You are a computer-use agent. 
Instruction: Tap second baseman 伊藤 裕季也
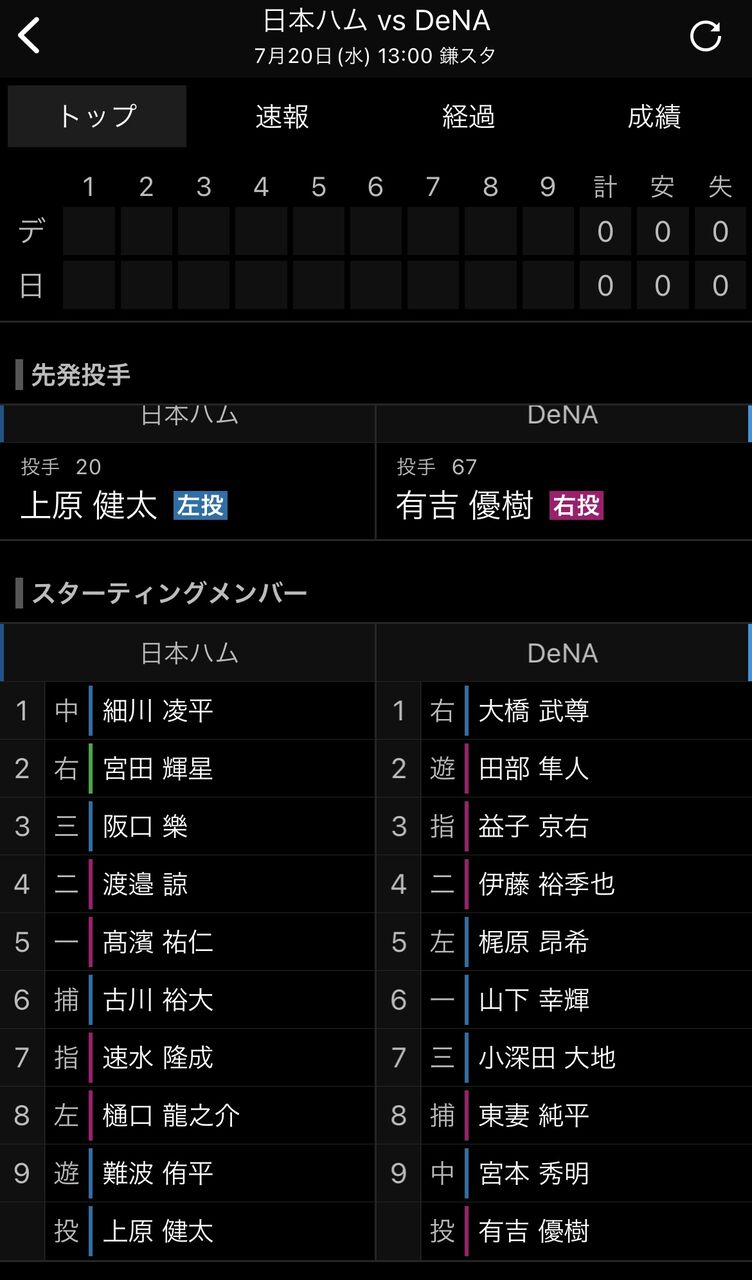tap(547, 884)
